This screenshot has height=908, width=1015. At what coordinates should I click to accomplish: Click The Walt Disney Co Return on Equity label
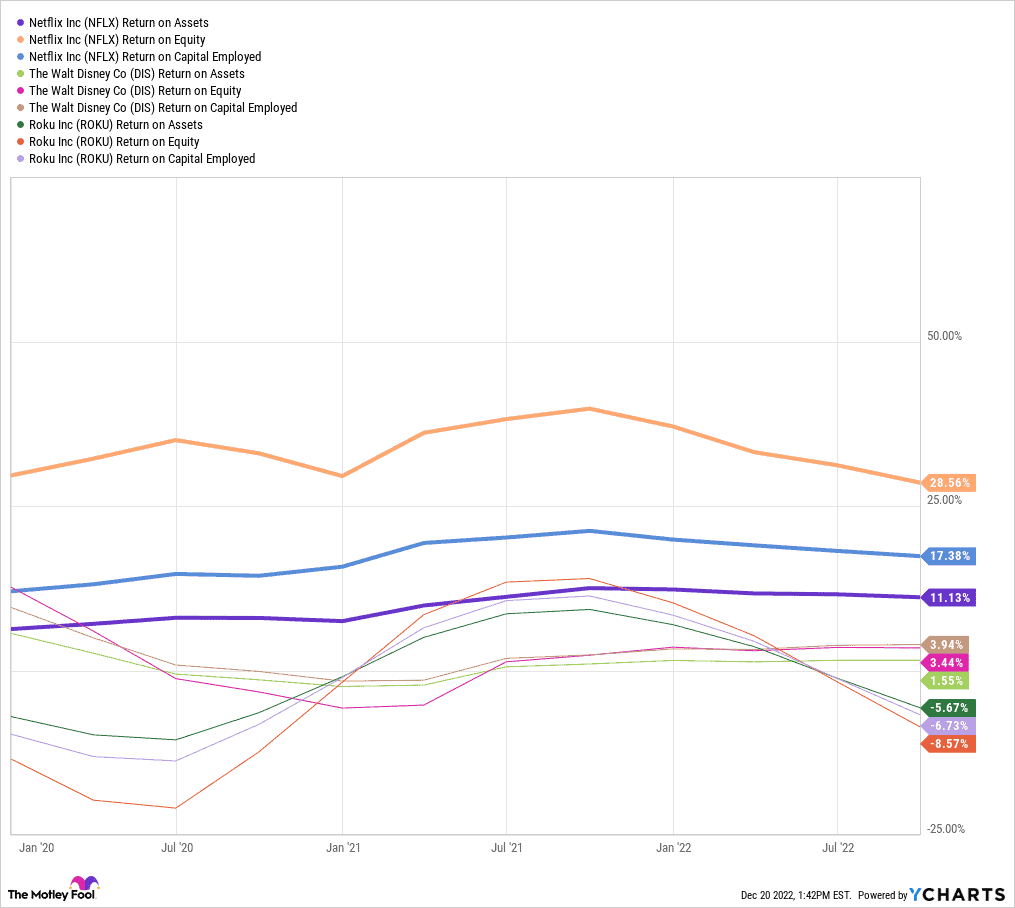[135, 91]
